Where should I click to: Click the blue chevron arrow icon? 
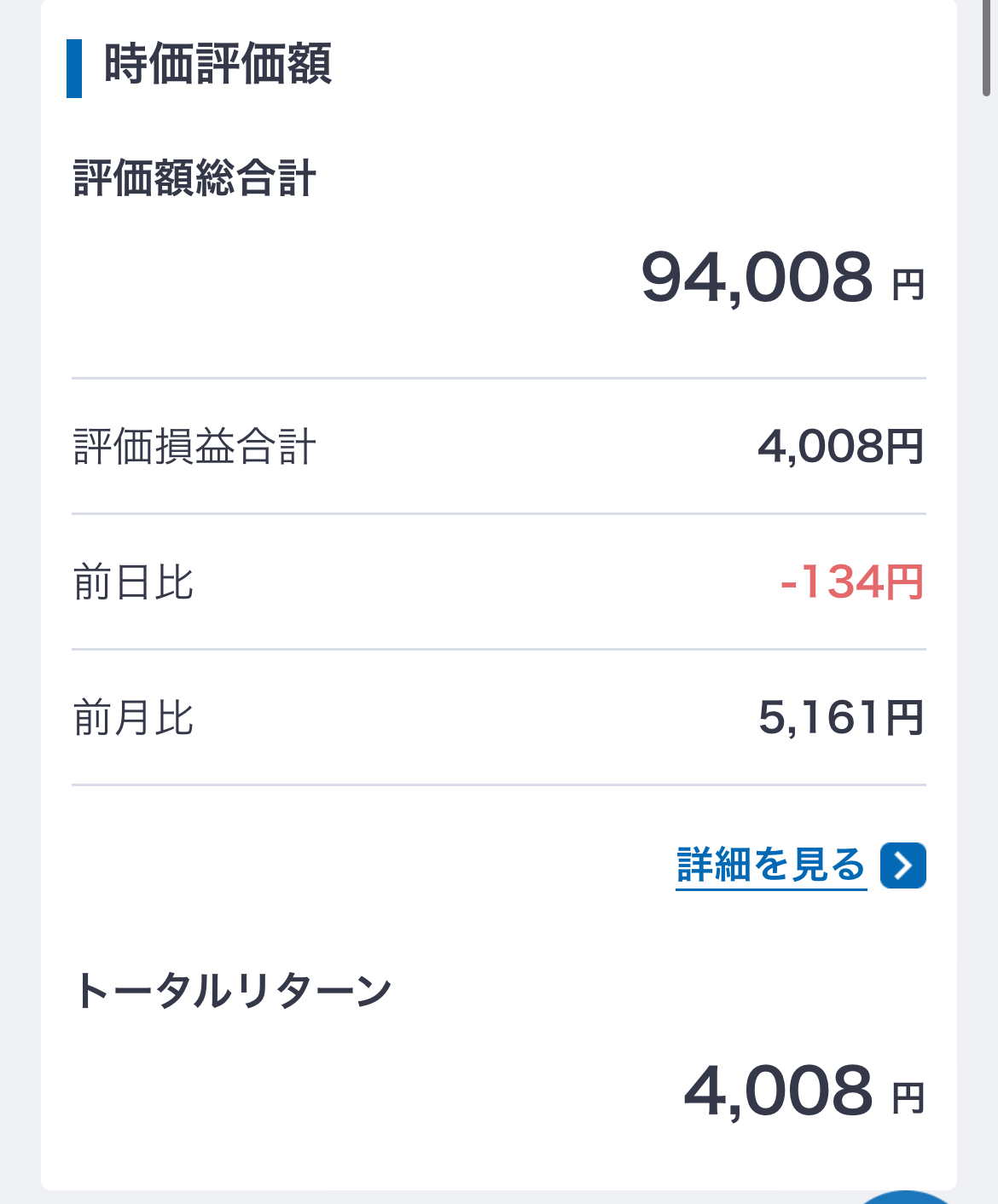(903, 865)
